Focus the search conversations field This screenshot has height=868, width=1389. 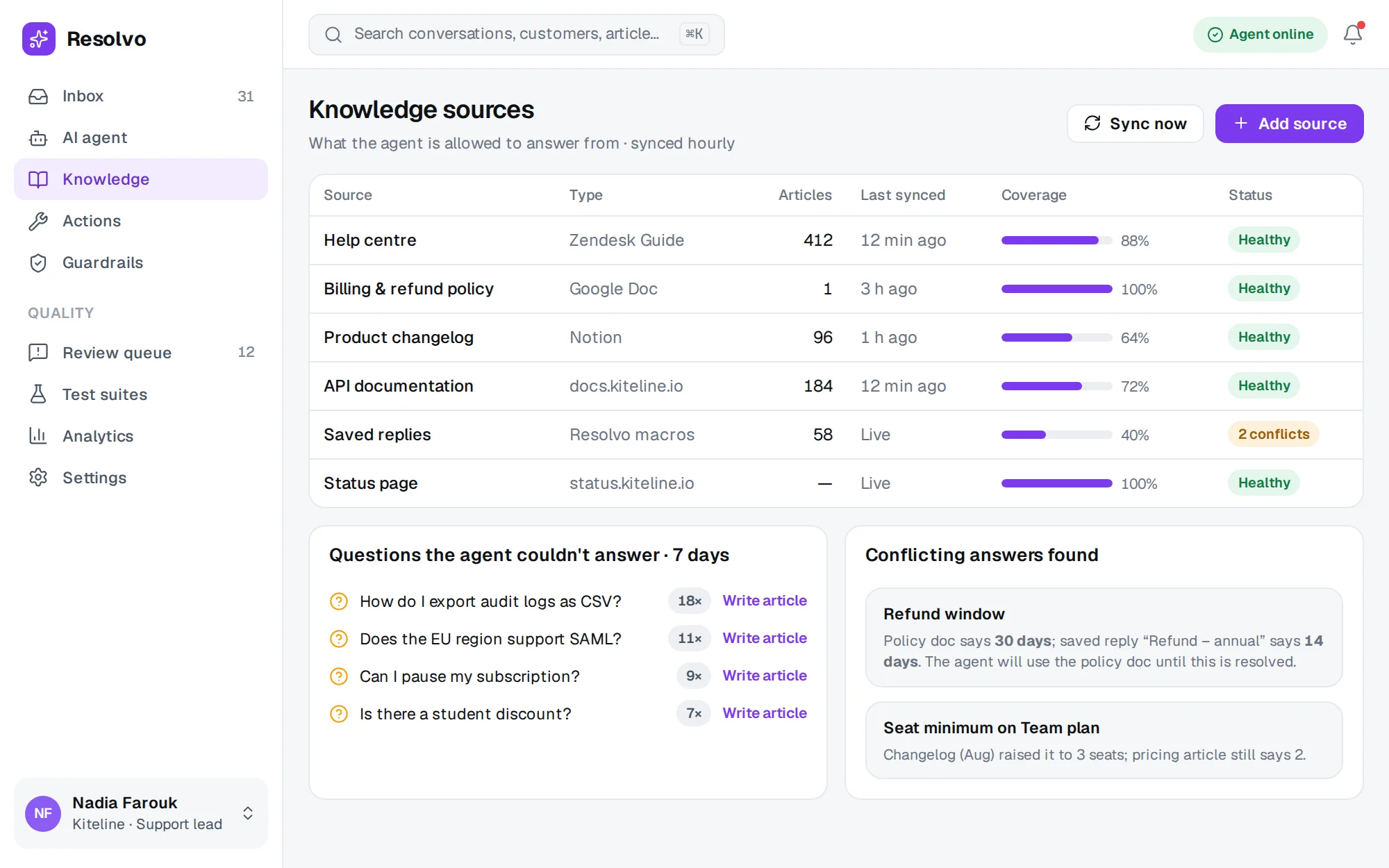pos(517,34)
